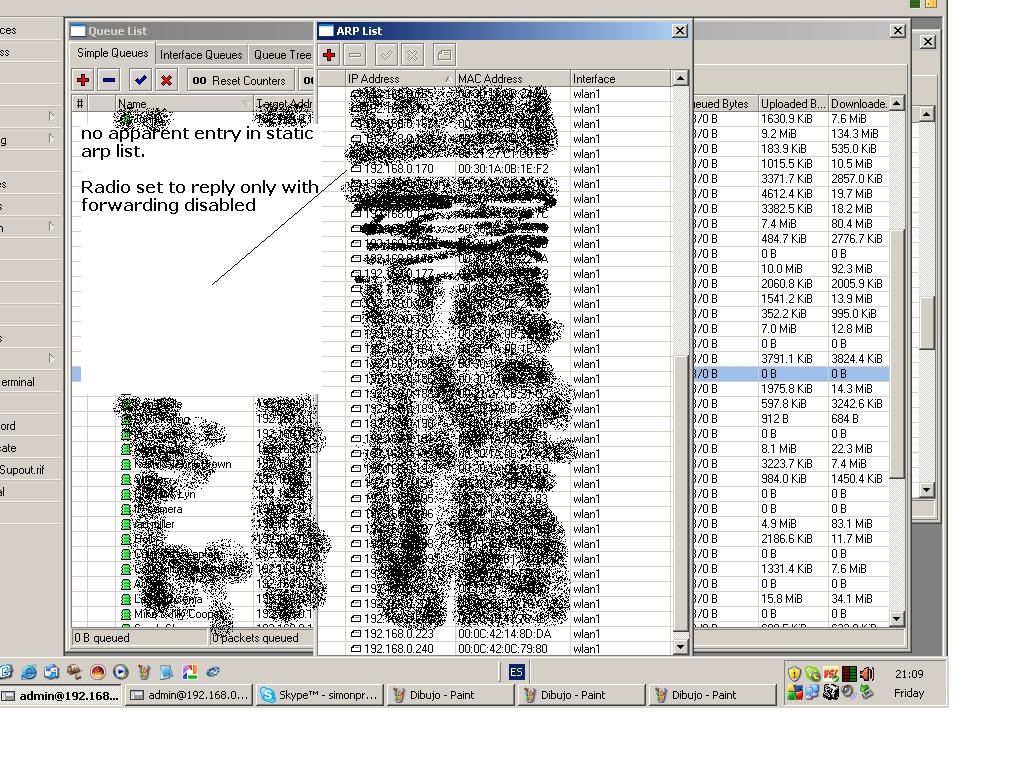Open Internet Explorer from quick launch bar

coord(29,672)
